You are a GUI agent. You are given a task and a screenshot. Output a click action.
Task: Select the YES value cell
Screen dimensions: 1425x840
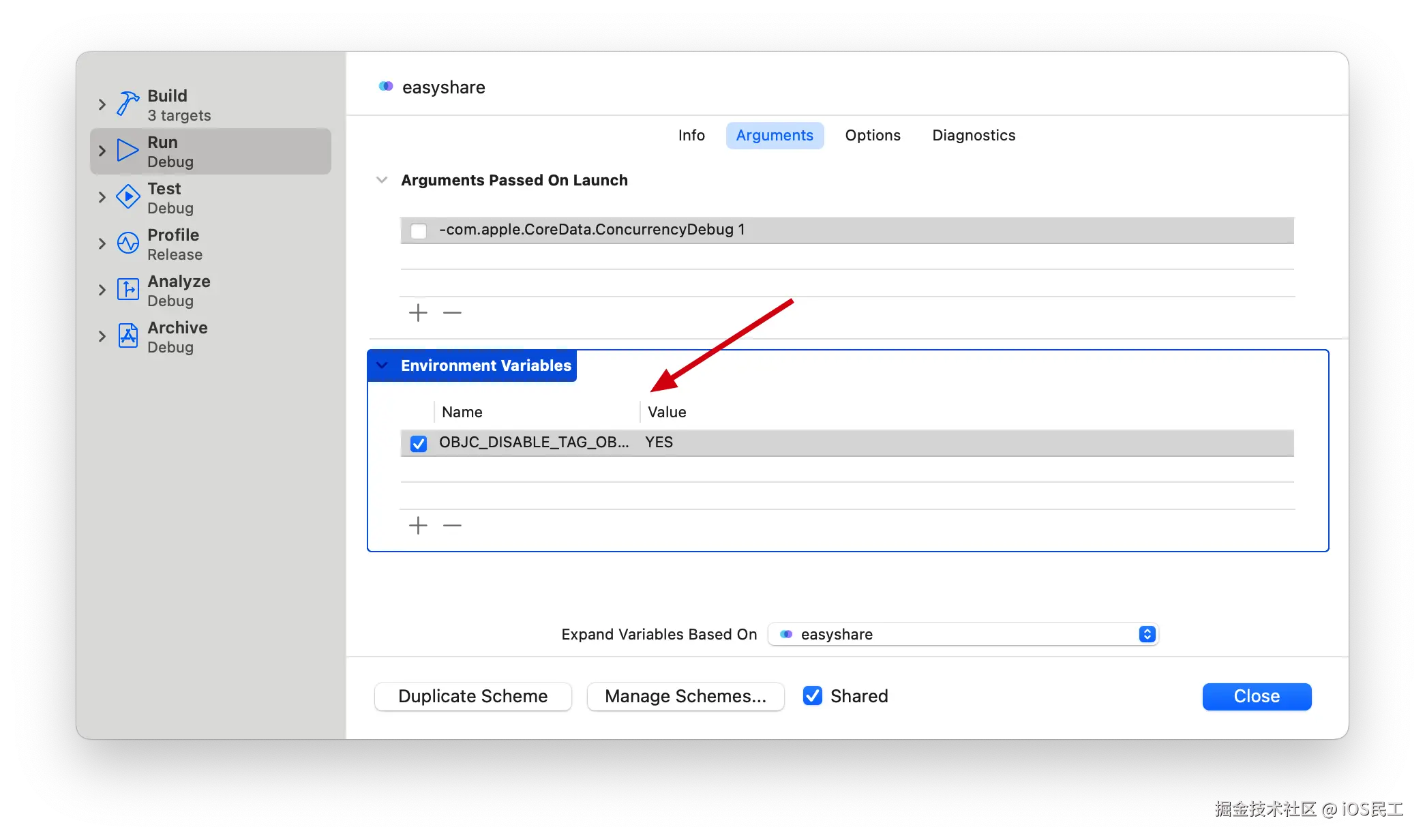point(659,442)
